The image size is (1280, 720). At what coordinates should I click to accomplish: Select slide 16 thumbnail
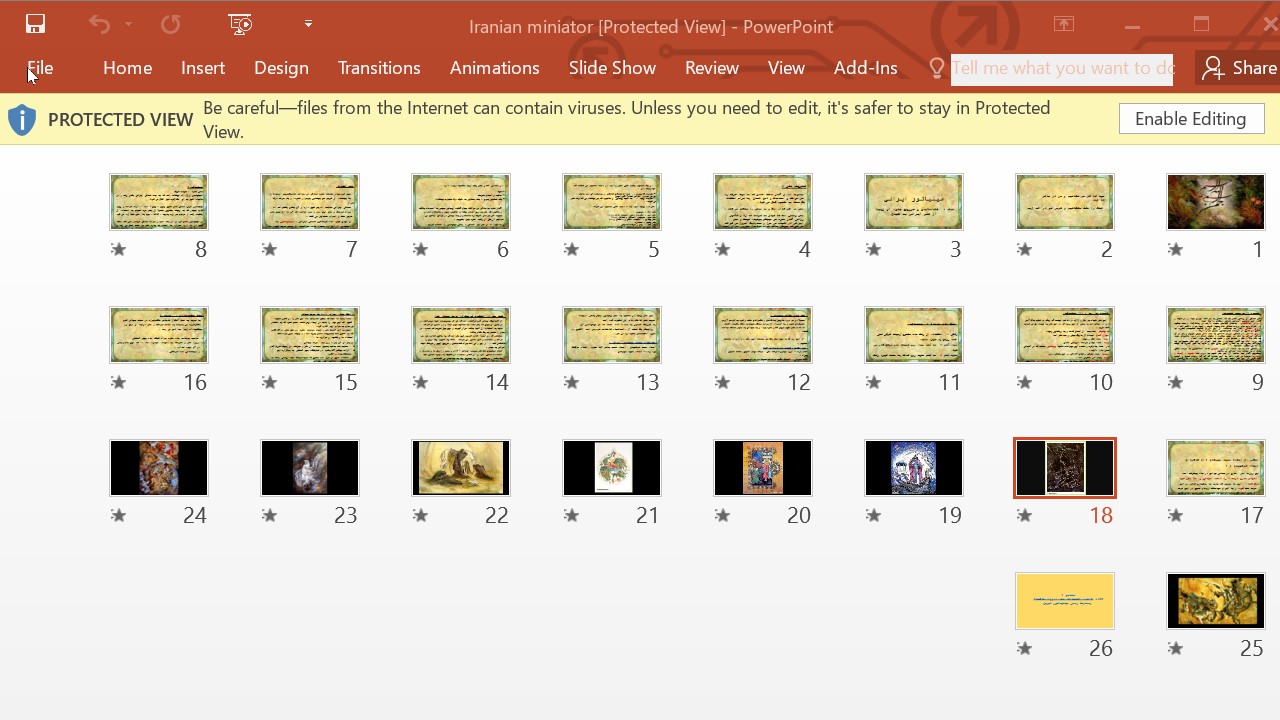coord(158,335)
